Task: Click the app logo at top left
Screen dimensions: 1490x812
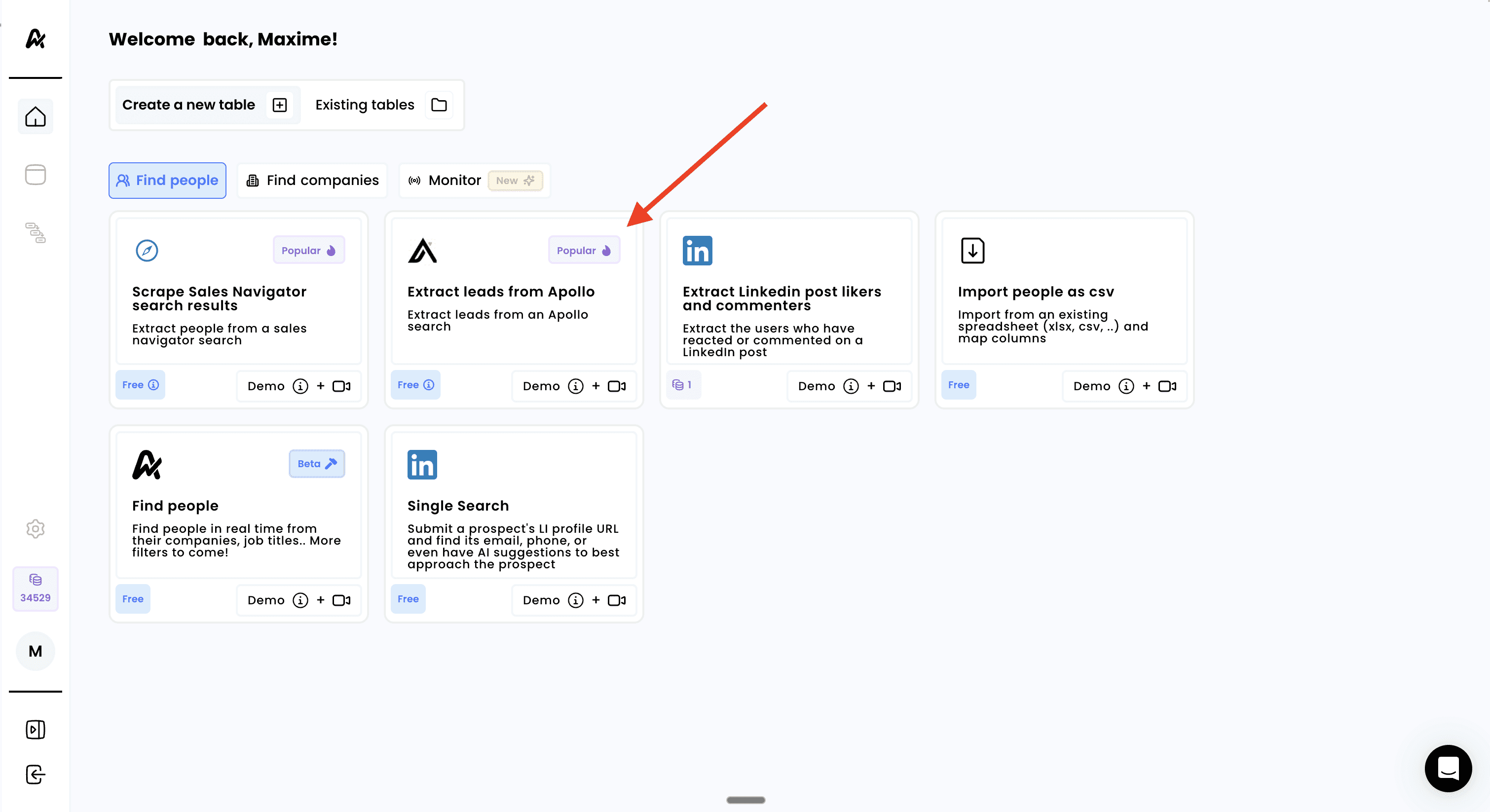Action: coord(36,39)
